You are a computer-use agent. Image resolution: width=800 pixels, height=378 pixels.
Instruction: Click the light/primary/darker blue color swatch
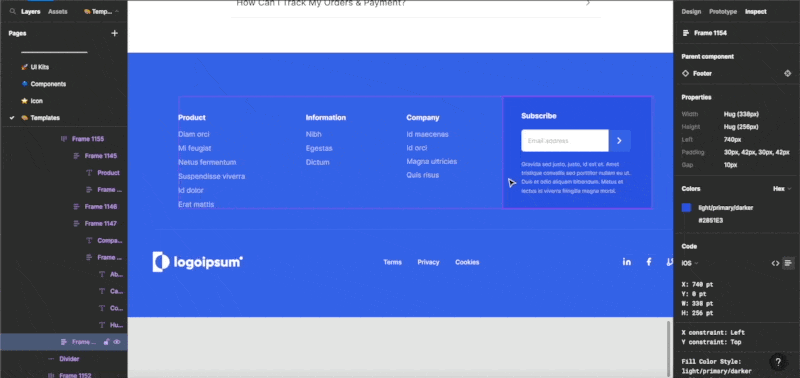[686, 208]
